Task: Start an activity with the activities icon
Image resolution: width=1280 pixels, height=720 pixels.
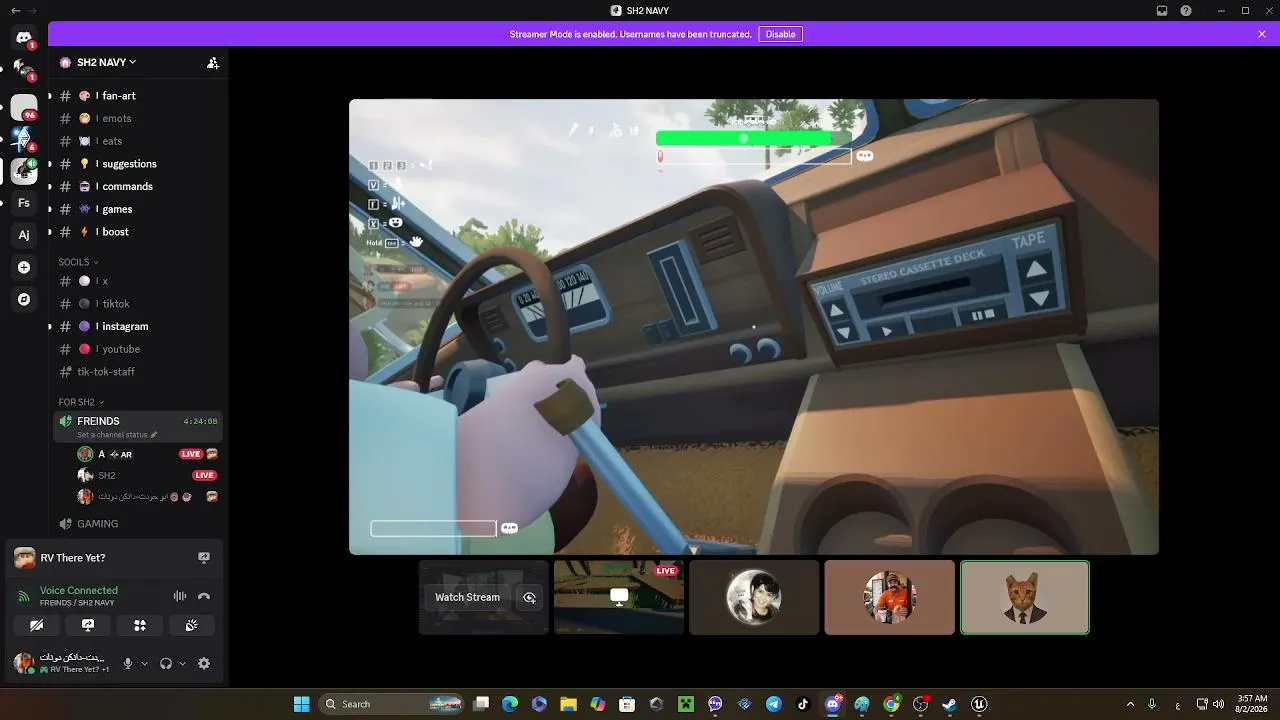Action: point(140,625)
